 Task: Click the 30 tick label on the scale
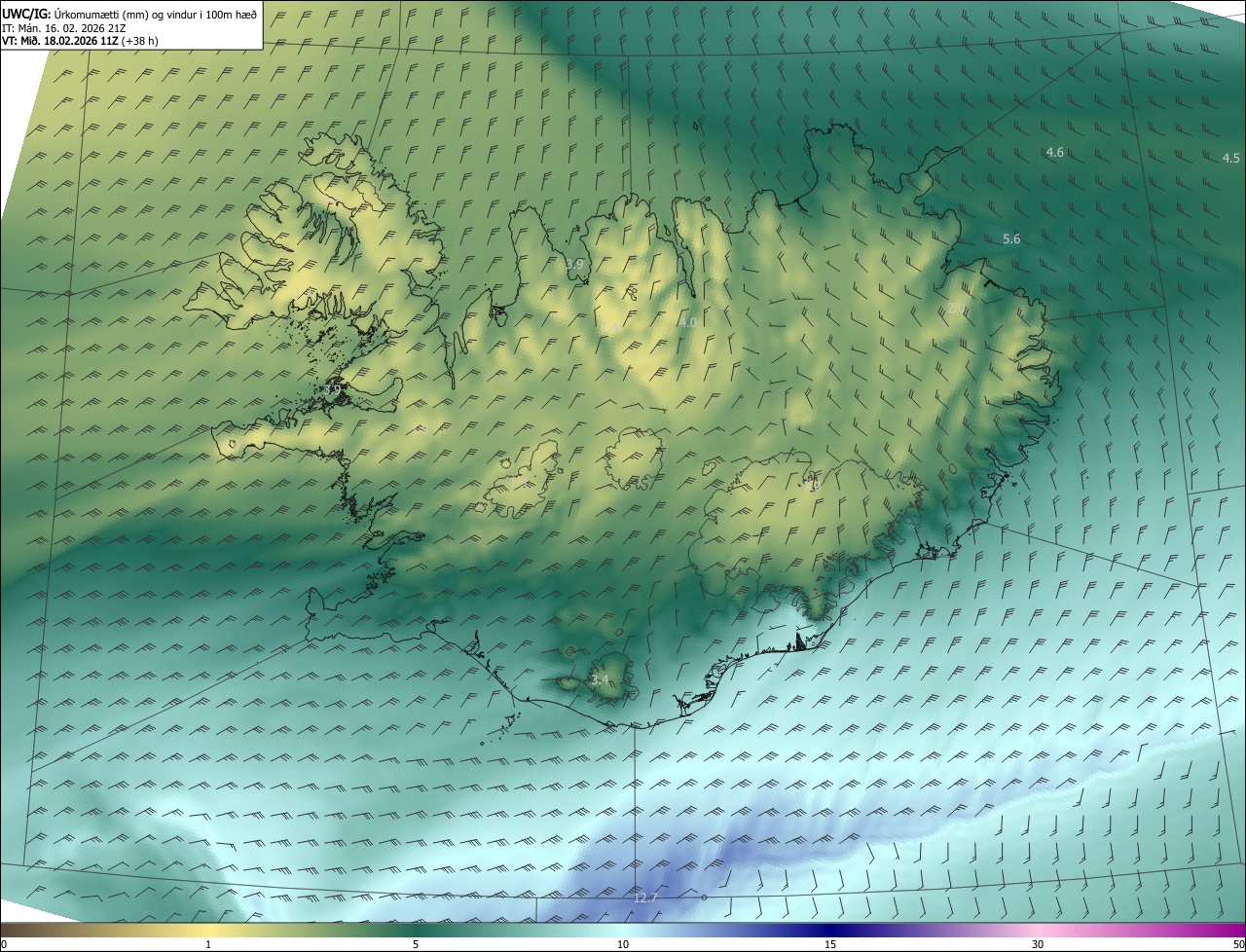coord(1038,944)
